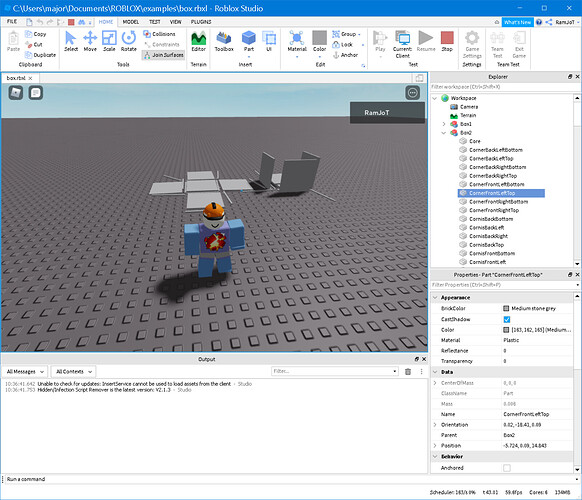The height and width of the screenshot is (500, 582).
Task: Clear the Output log with trash icon
Action: click(x=408, y=372)
